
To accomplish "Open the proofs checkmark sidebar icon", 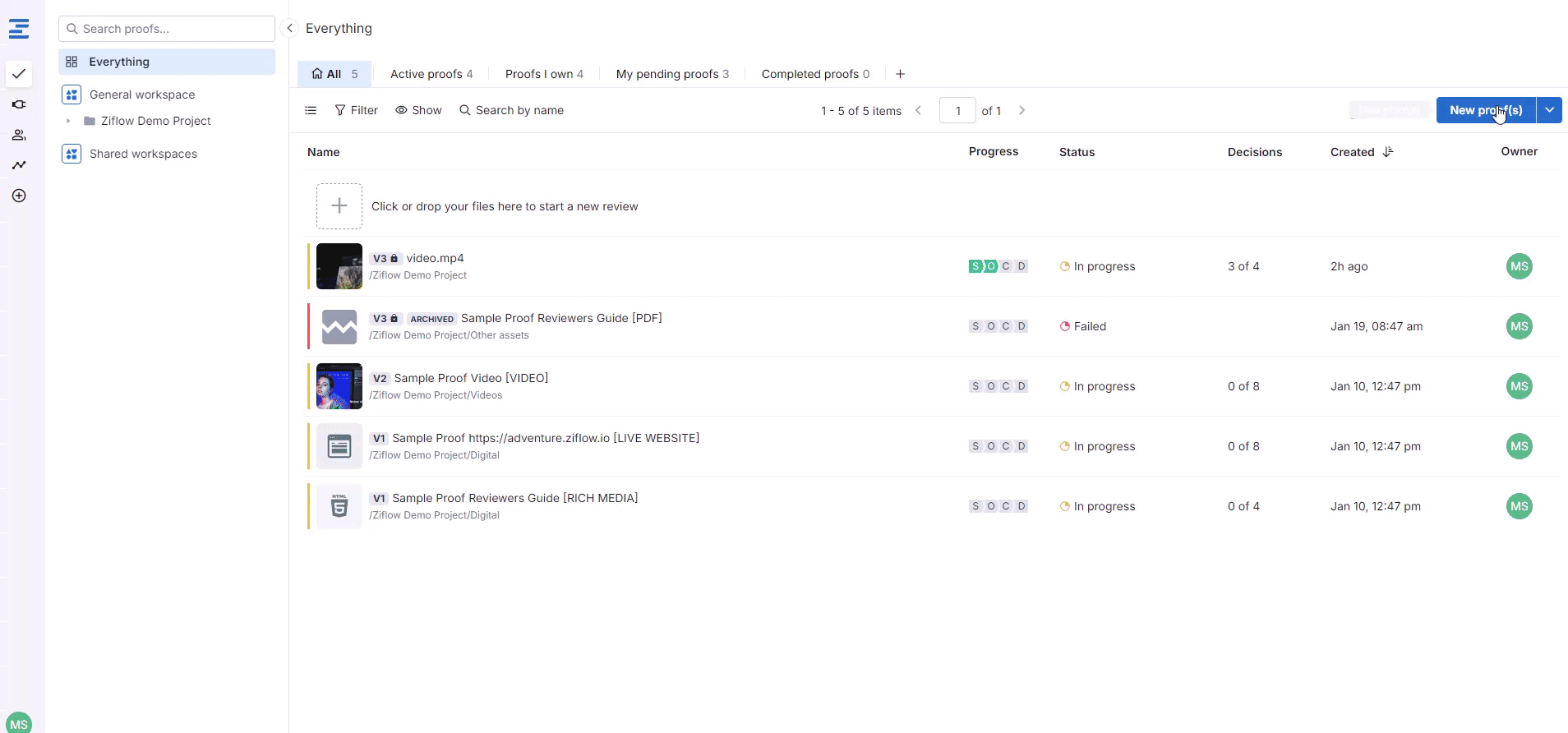I will tap(19, 74).
